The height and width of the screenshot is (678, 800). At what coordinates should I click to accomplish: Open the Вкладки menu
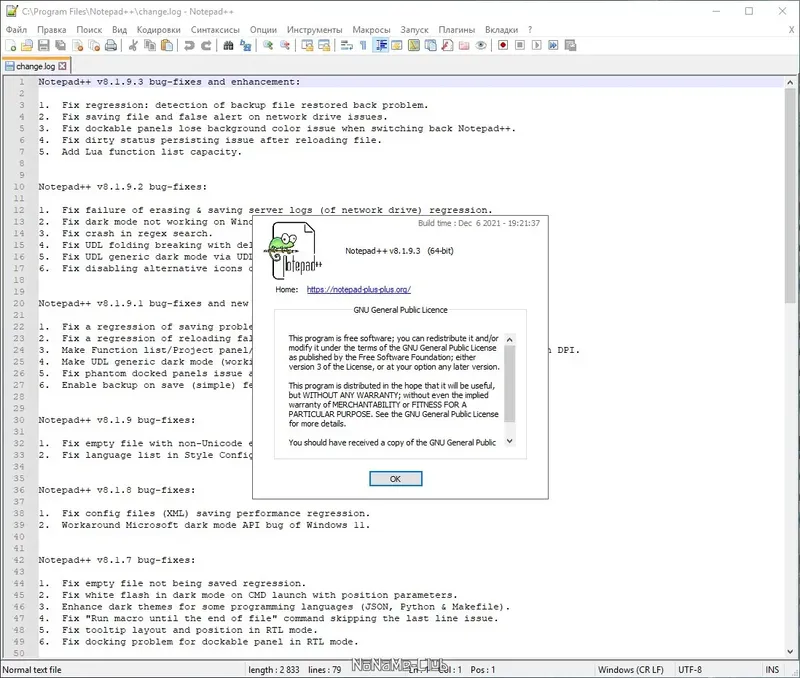pos(502,30)
